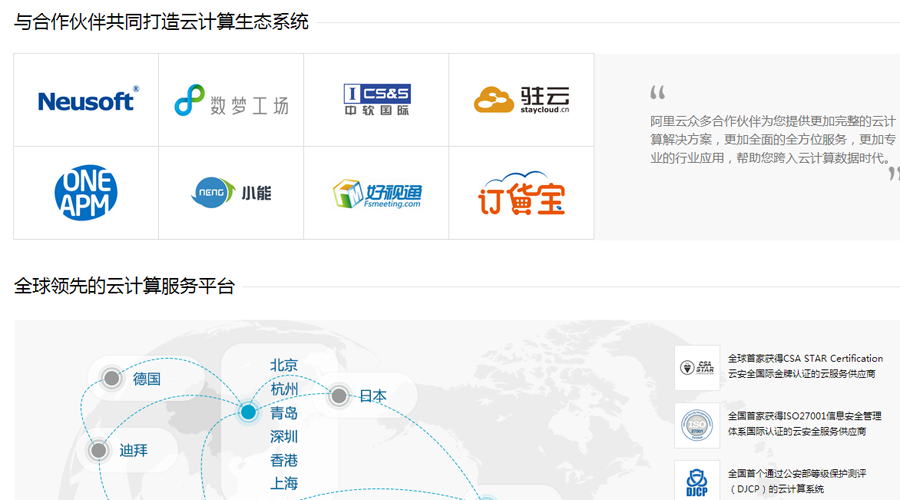Viewport: 900px width, 500px height.
Task: Select the 日本 map node marker
Action: pyautogui.click(x=339, y=396)
